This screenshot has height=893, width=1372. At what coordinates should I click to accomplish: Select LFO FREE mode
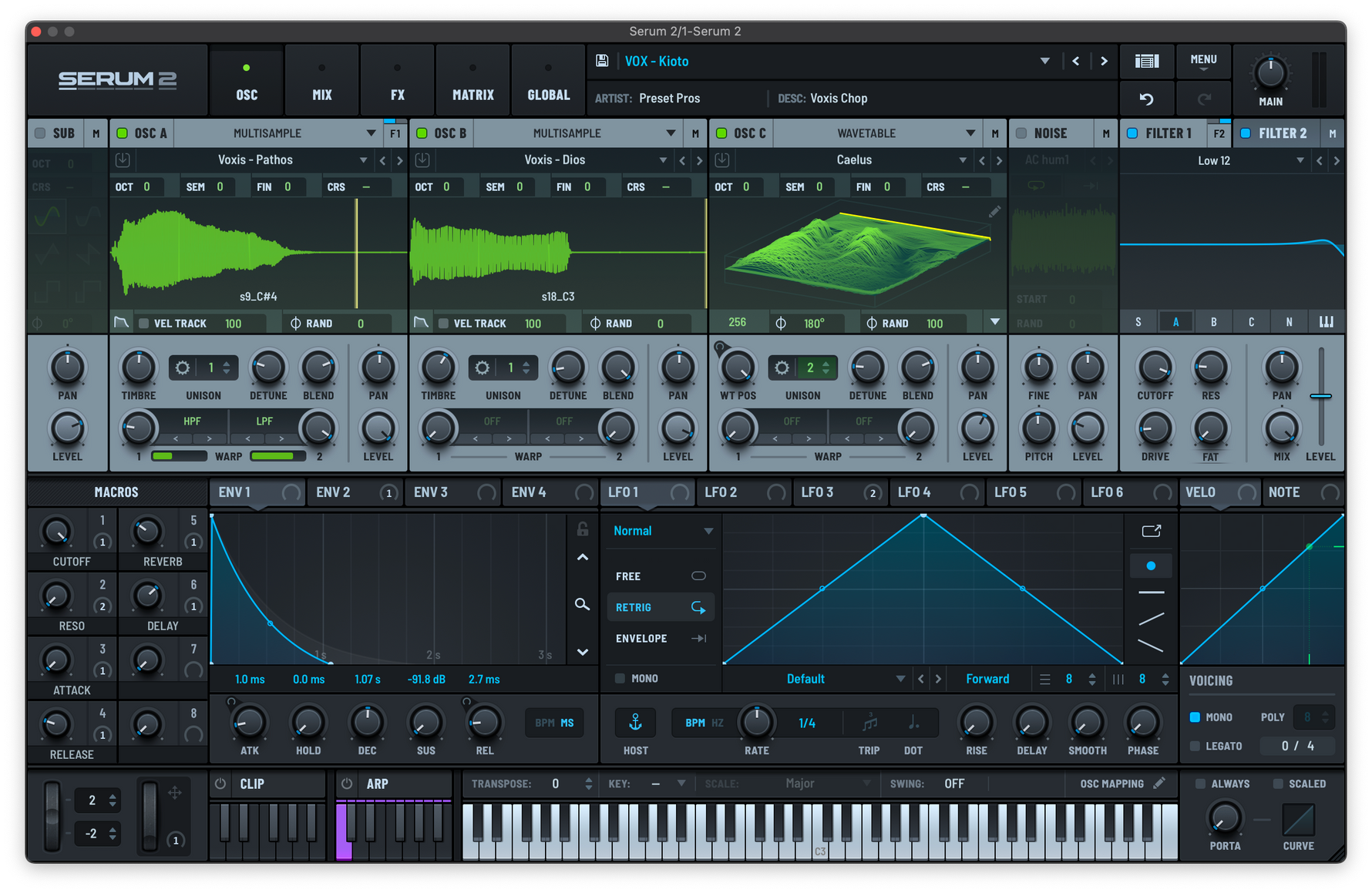click(x=661, y=576)
